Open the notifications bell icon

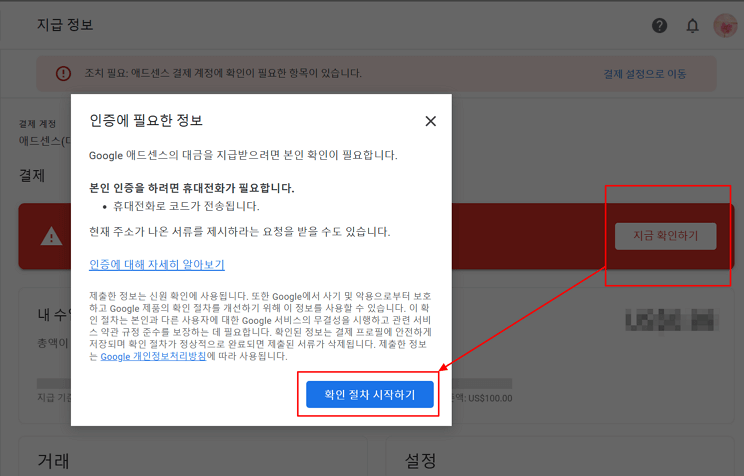692,25
